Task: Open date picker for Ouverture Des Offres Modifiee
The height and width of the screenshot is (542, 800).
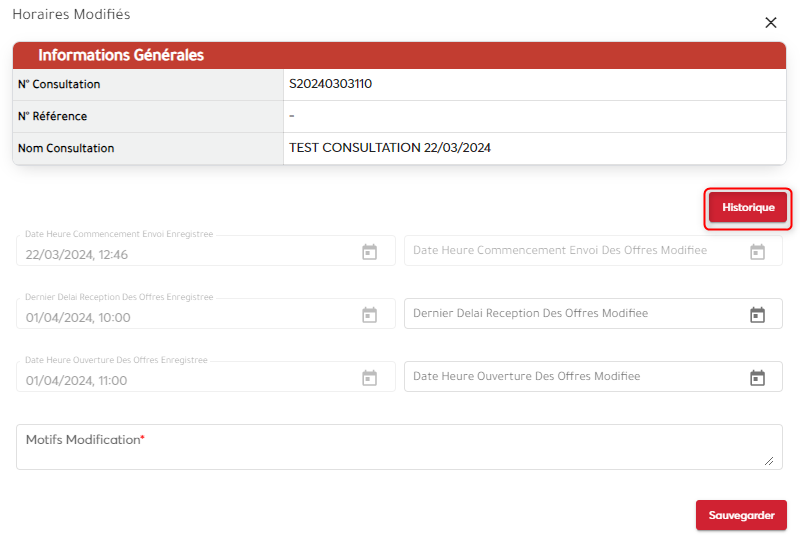Action: [x=757, y=378]
